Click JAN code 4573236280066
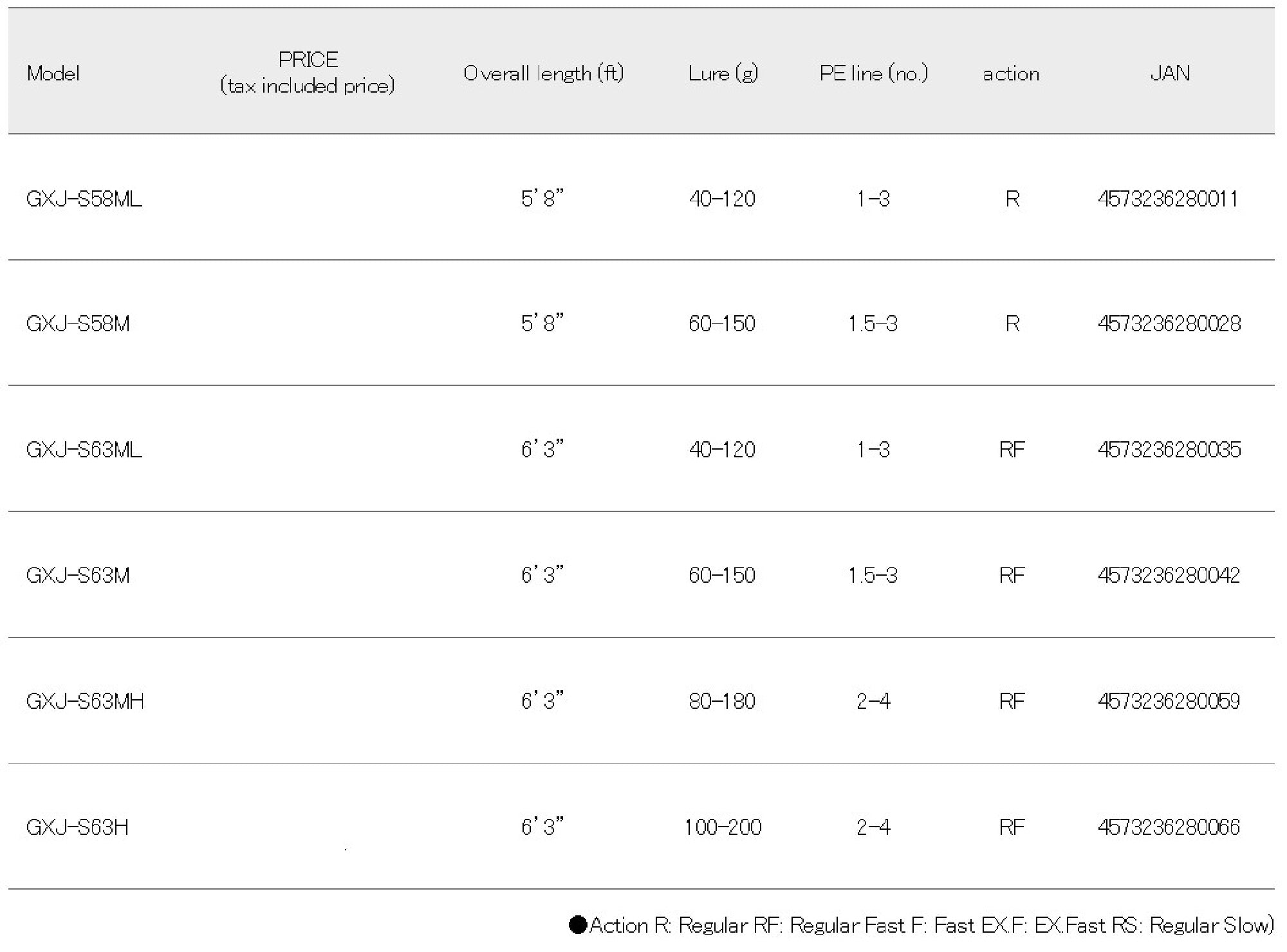The height and width of the screenshot is (952, 1287). click(x=1169, y=827)
